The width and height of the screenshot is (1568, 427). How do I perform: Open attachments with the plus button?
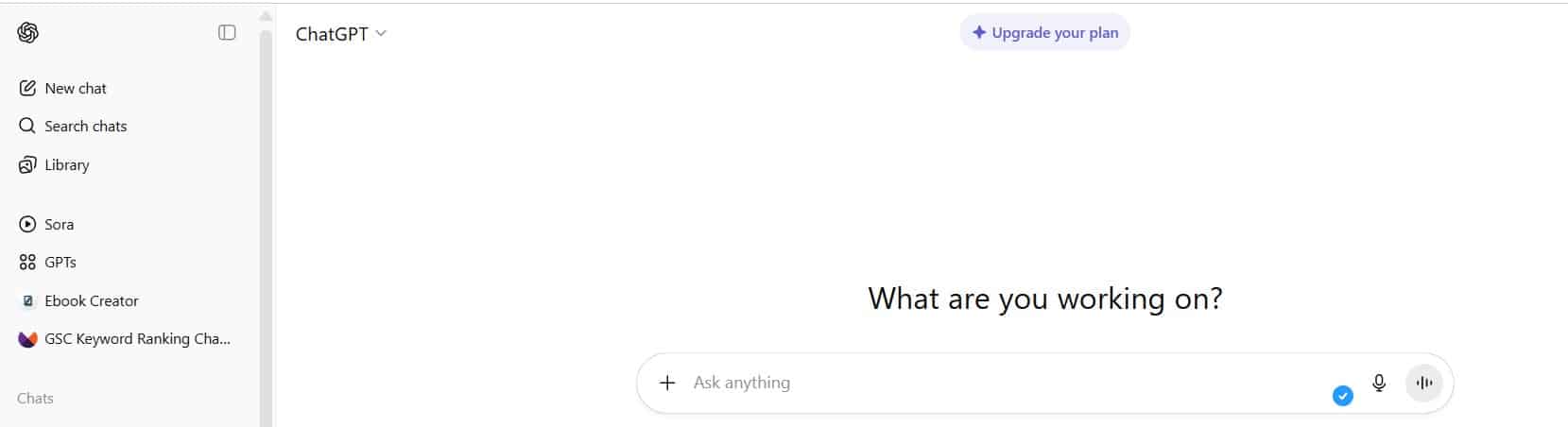click(667, 383)
